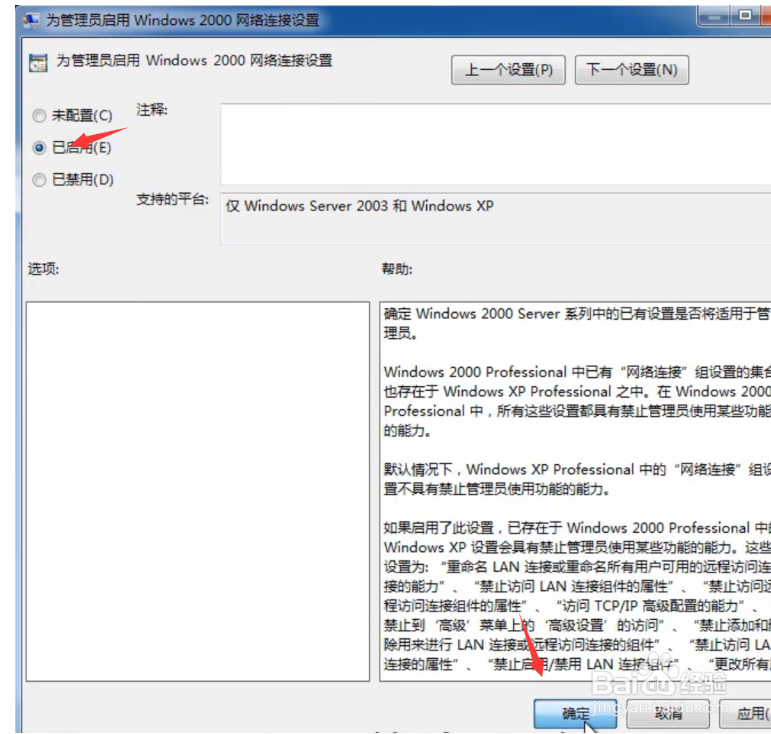Click the '支持的平台:' label
This screenshot has height=734, width=771.
(x=173, y=200)
